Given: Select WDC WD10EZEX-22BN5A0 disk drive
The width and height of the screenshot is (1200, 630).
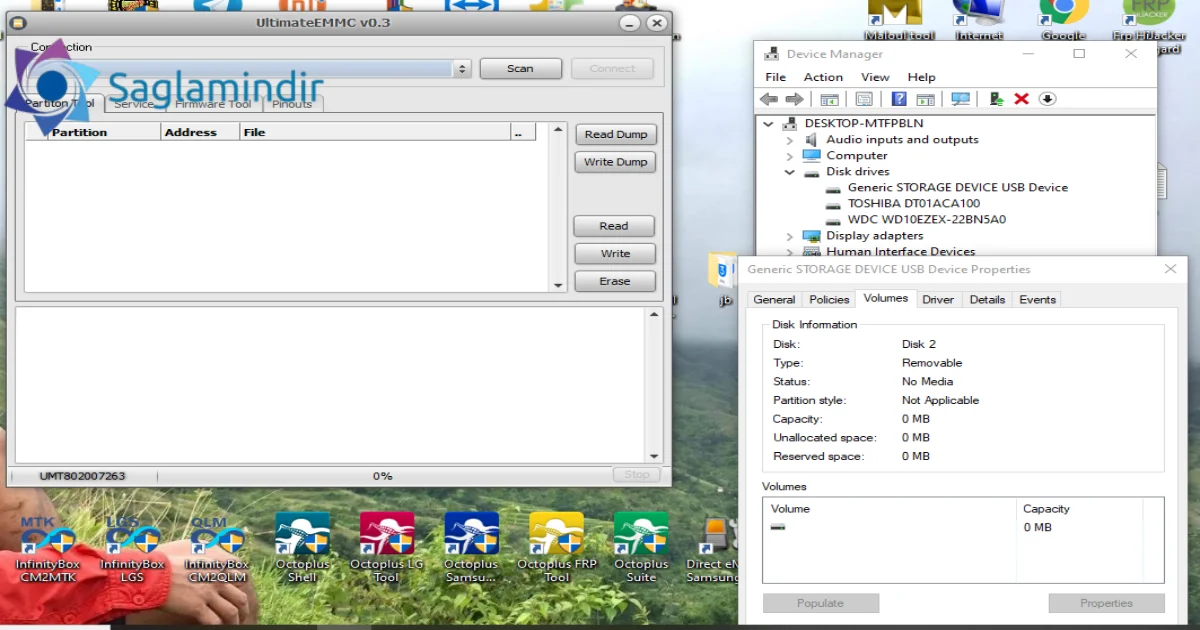Looking at the screenshot, I should 926,220.
